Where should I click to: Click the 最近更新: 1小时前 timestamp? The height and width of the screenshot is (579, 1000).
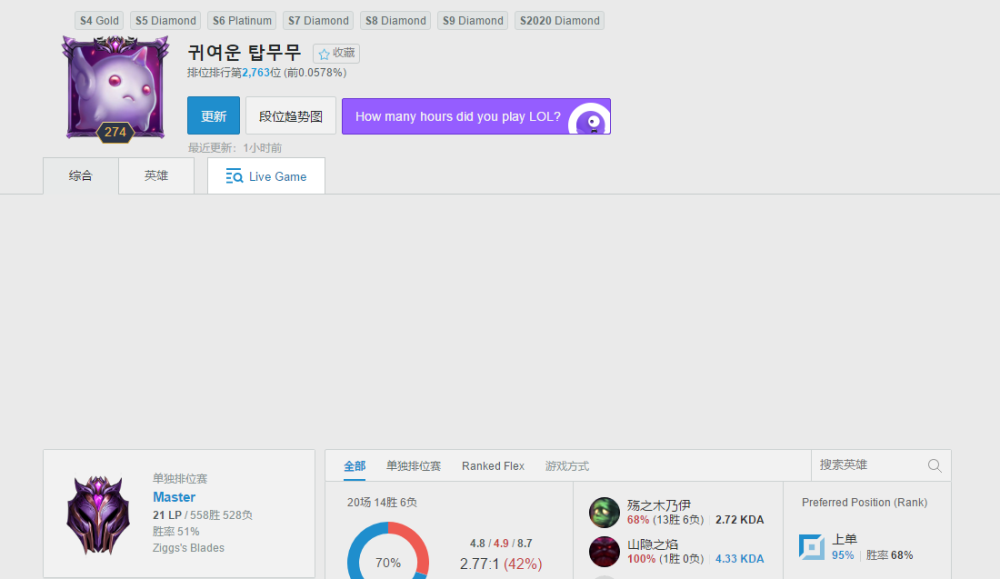tap(235, 148)
